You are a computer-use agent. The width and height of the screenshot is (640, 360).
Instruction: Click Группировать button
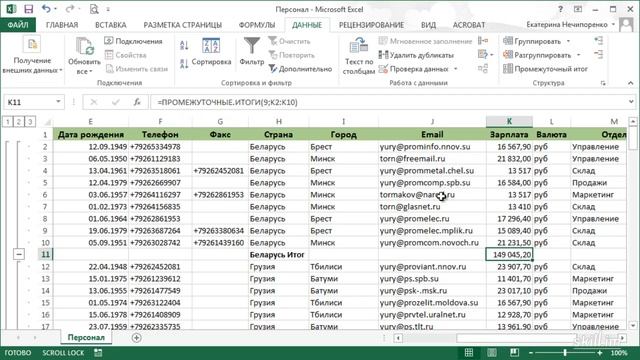532,41
